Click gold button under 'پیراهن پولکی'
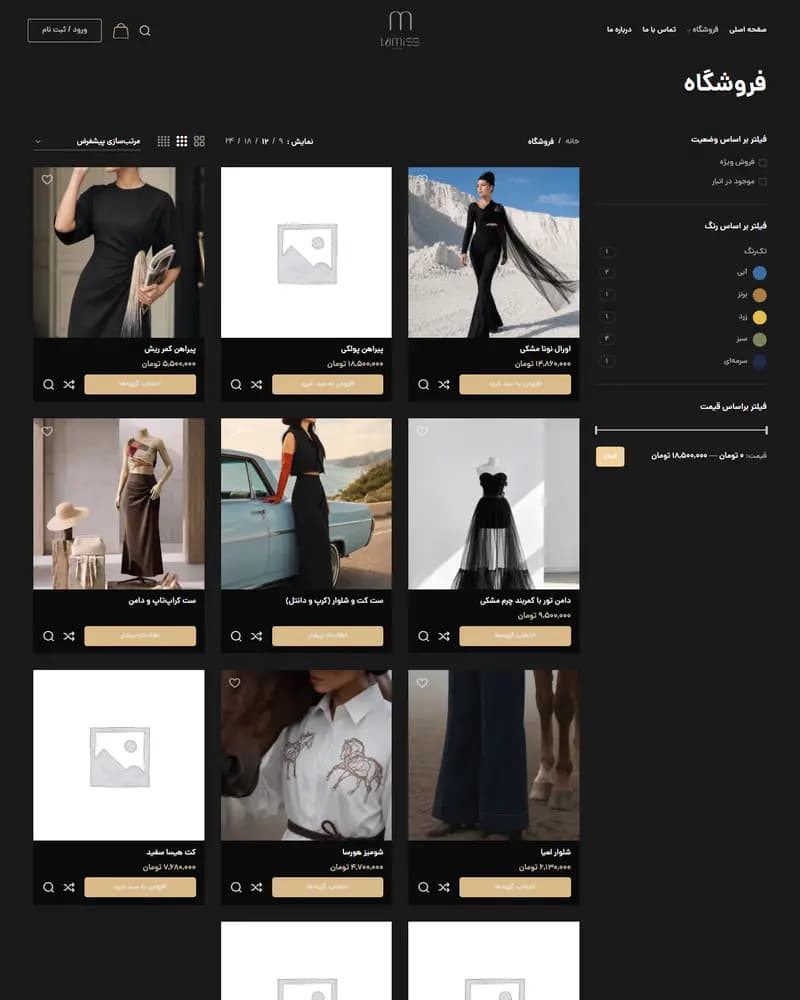800x1000 pixels. (327, 384)
